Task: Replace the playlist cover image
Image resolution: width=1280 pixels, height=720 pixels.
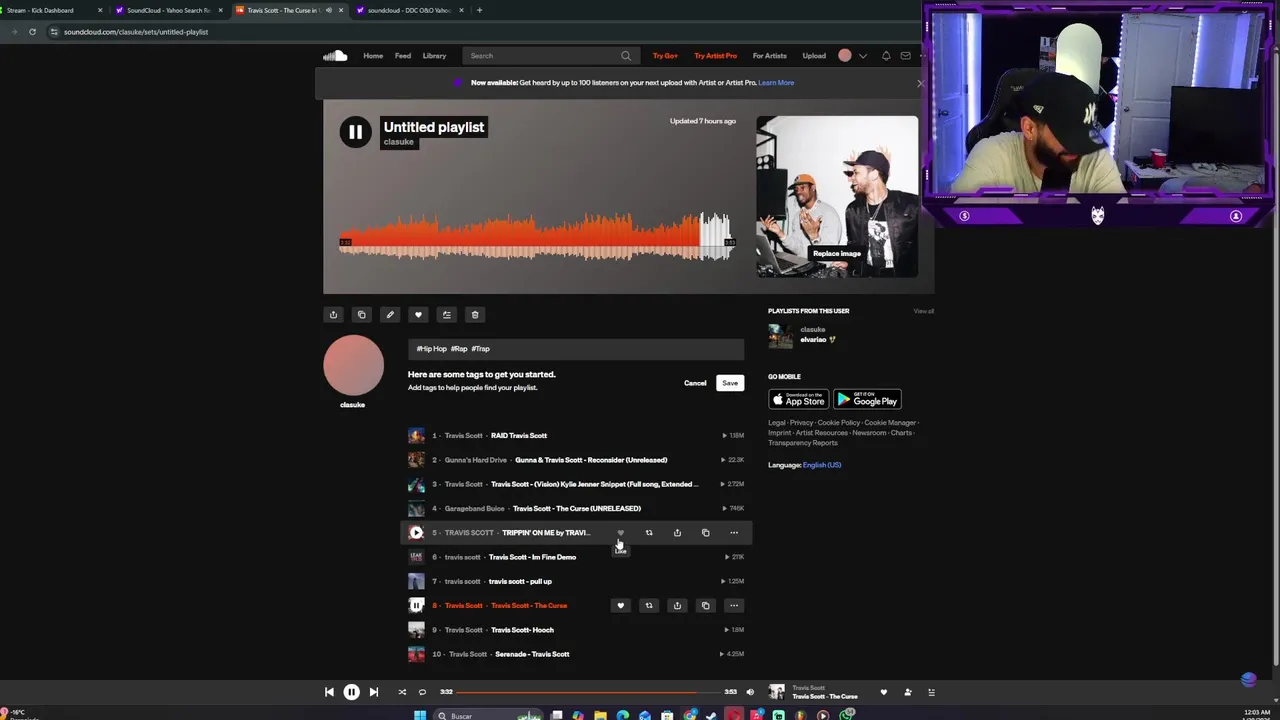Action: [x=837, y=254]
